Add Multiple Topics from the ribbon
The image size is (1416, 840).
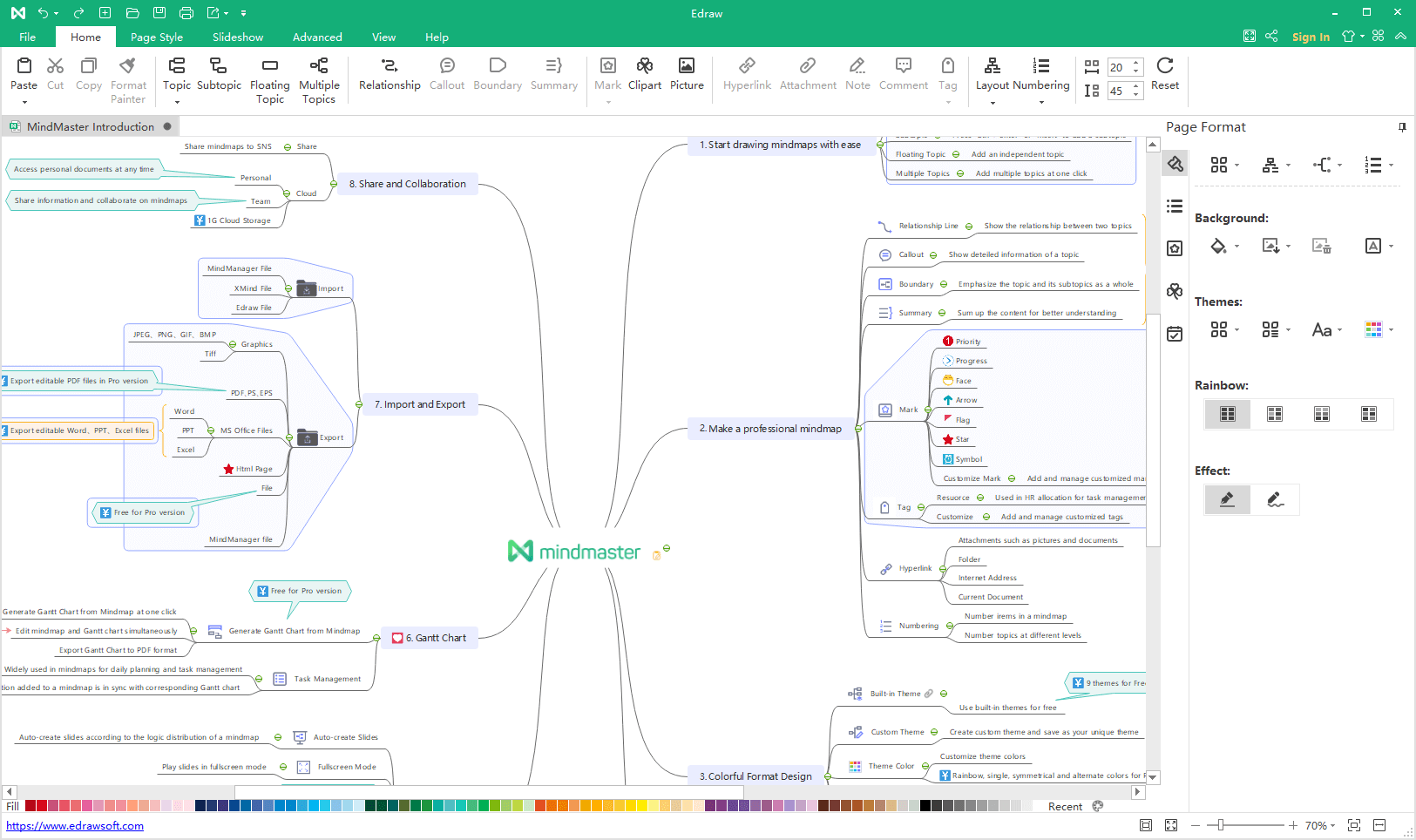point(319,66)
